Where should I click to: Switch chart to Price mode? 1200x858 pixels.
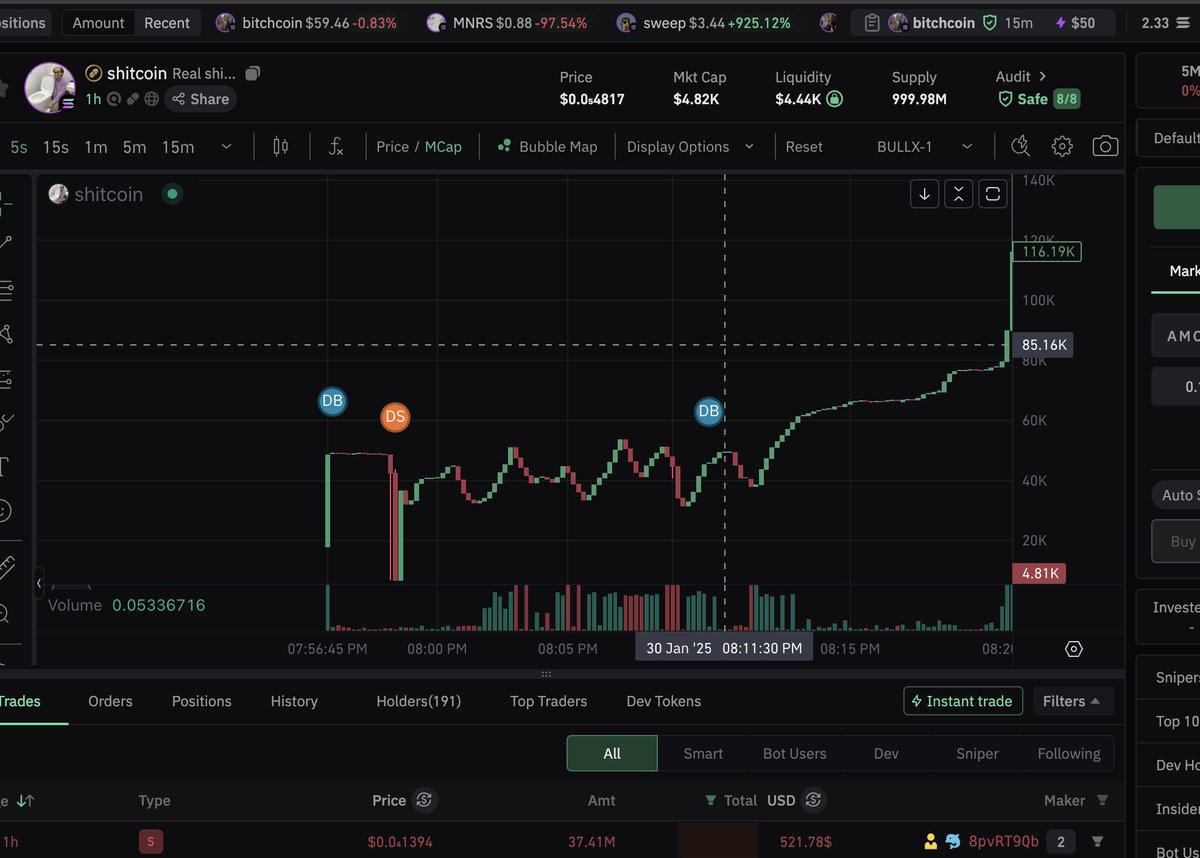[x=392, y=146]
